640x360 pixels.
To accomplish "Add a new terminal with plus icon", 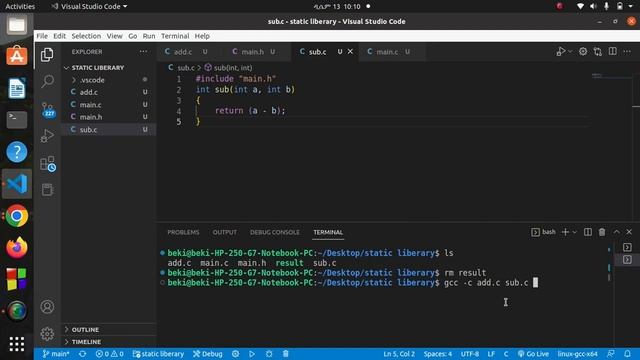I will tap(565, 232).
